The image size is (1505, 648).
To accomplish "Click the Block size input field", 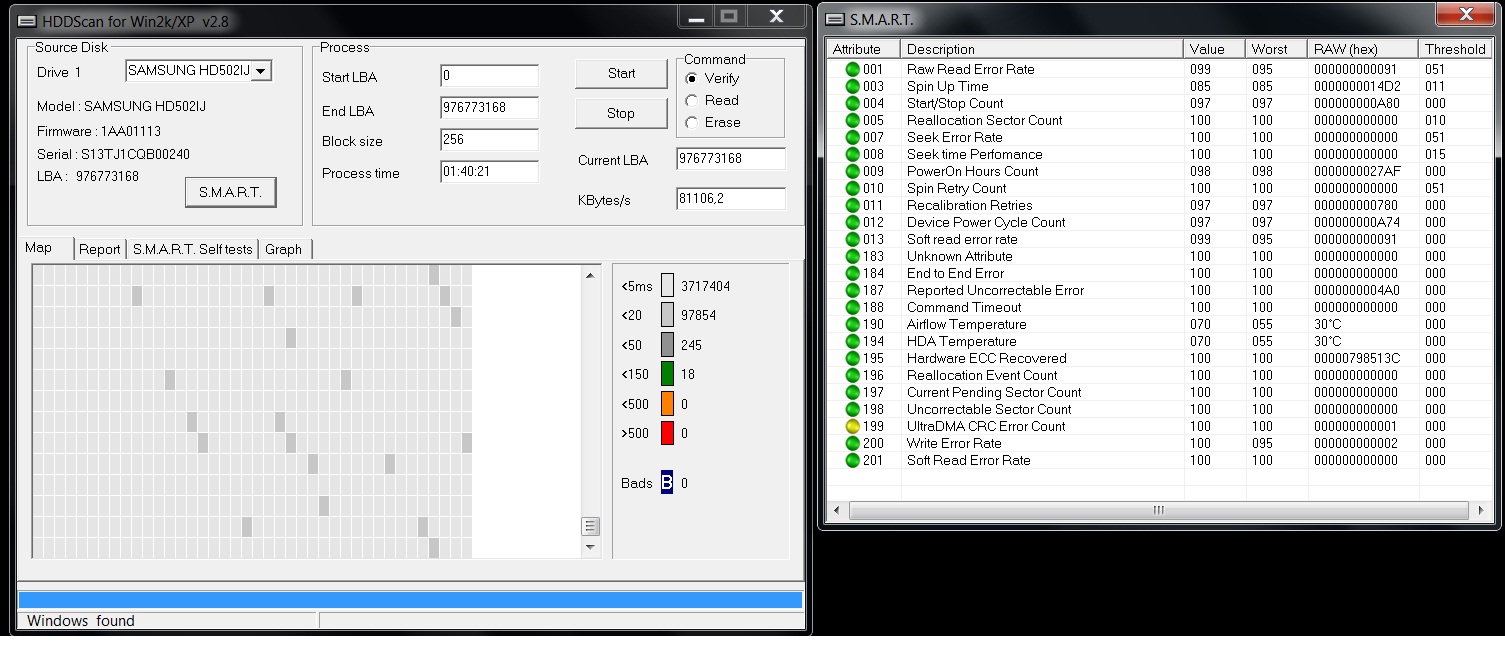I will (x=489, y=140).
